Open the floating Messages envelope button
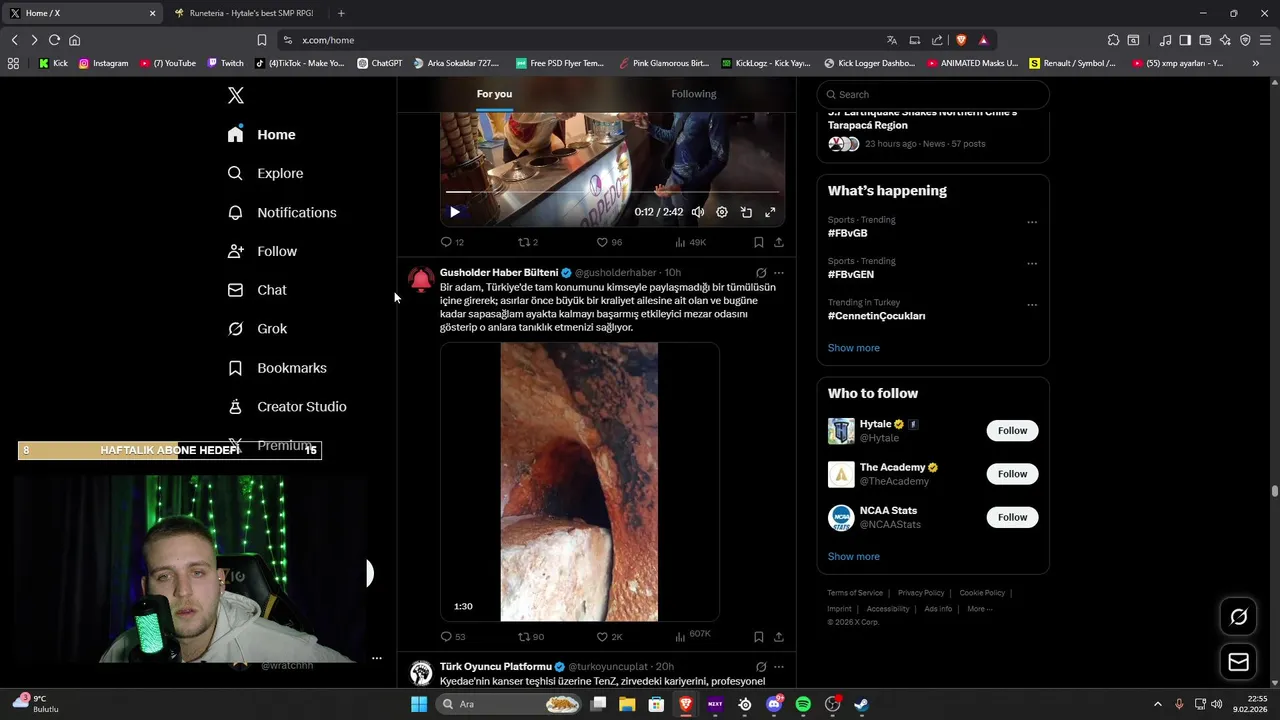 click(1238, 662)
